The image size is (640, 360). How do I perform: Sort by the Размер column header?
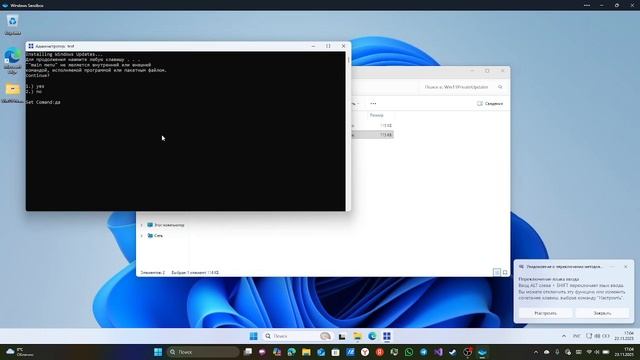[376, 116]
